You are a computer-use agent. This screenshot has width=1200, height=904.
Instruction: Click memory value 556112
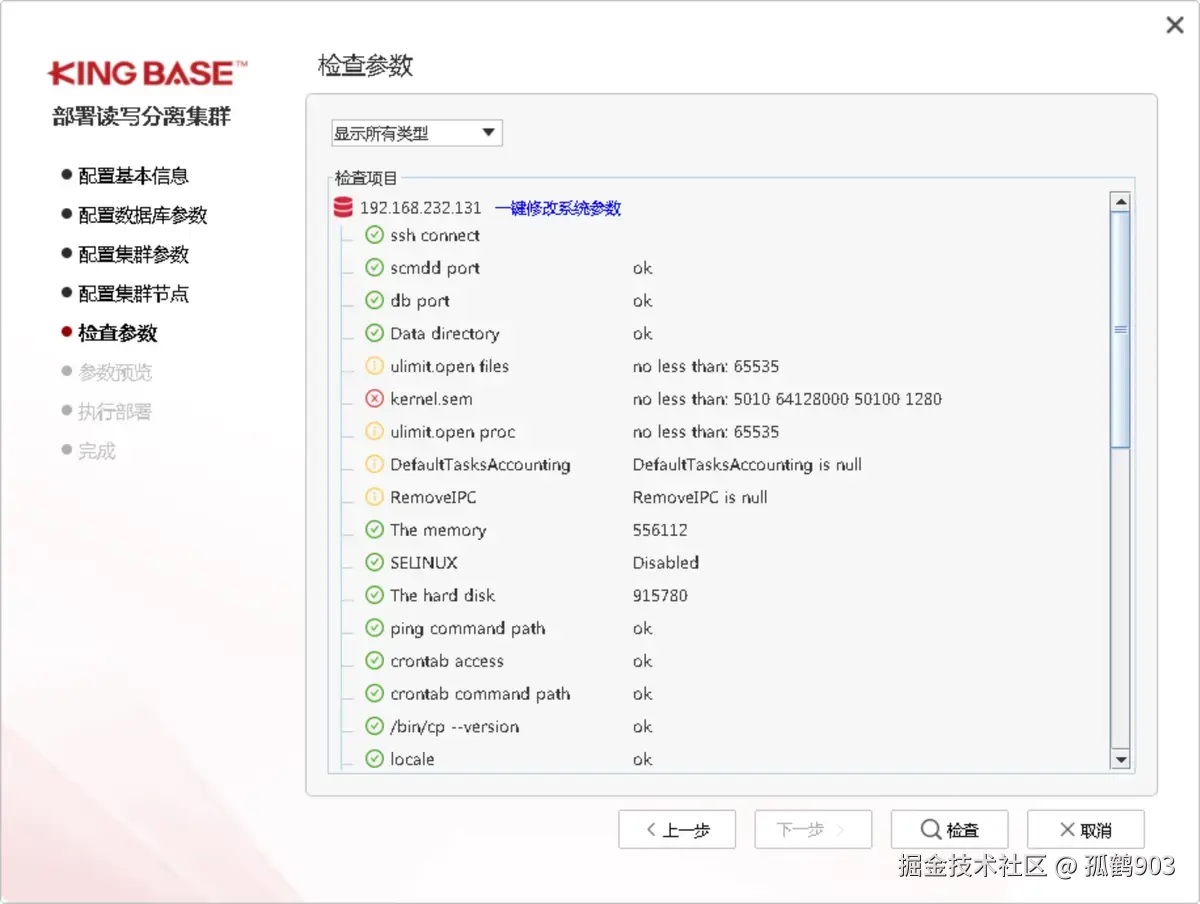point(660,530)
